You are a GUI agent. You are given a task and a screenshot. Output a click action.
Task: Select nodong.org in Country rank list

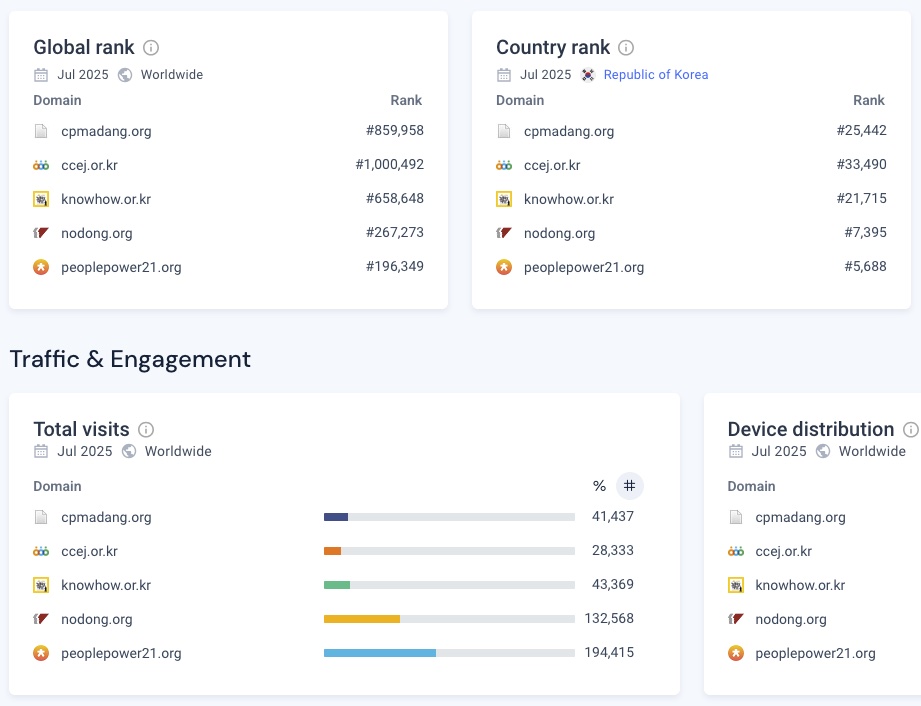[559, 233]
